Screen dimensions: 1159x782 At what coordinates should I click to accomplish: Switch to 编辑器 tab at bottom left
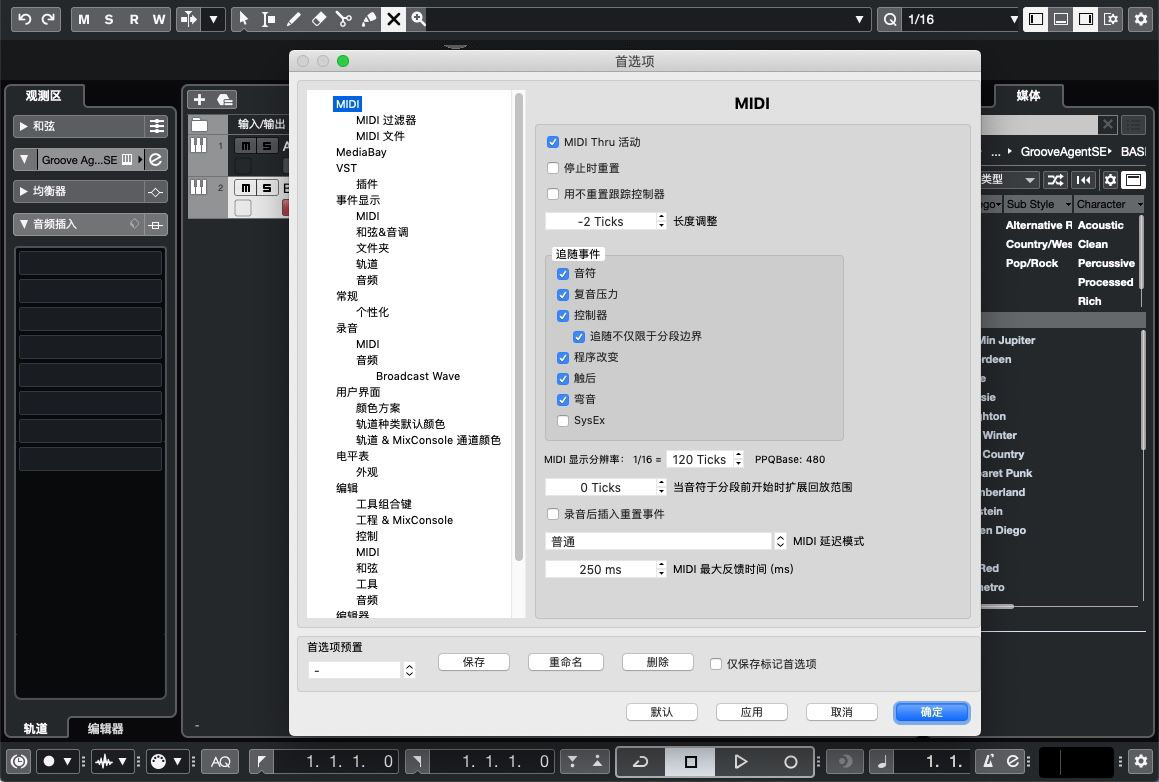coord(106,729)
